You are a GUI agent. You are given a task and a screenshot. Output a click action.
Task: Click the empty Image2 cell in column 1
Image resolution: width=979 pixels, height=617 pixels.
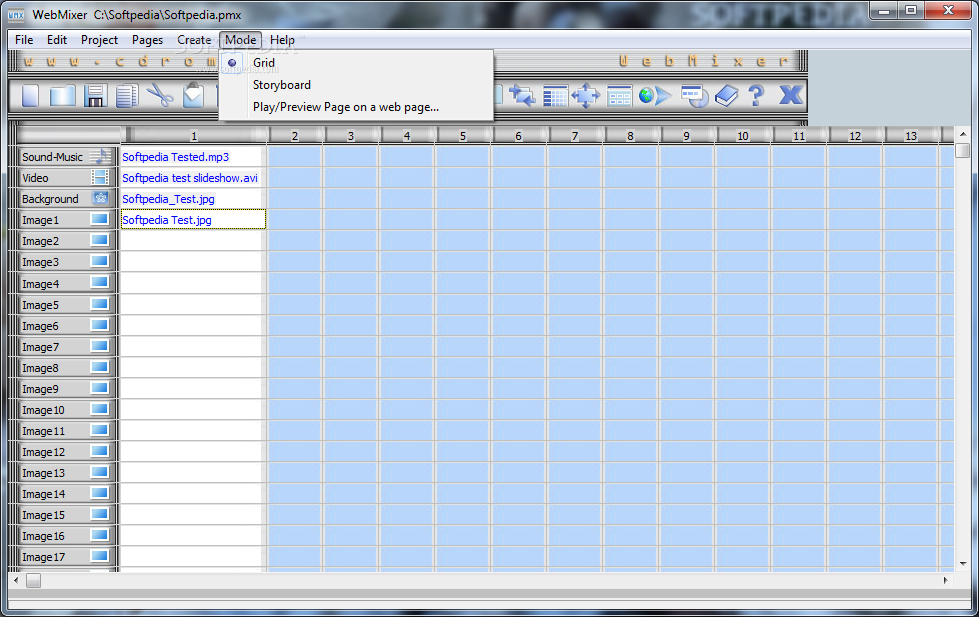(x=193, y=241)
